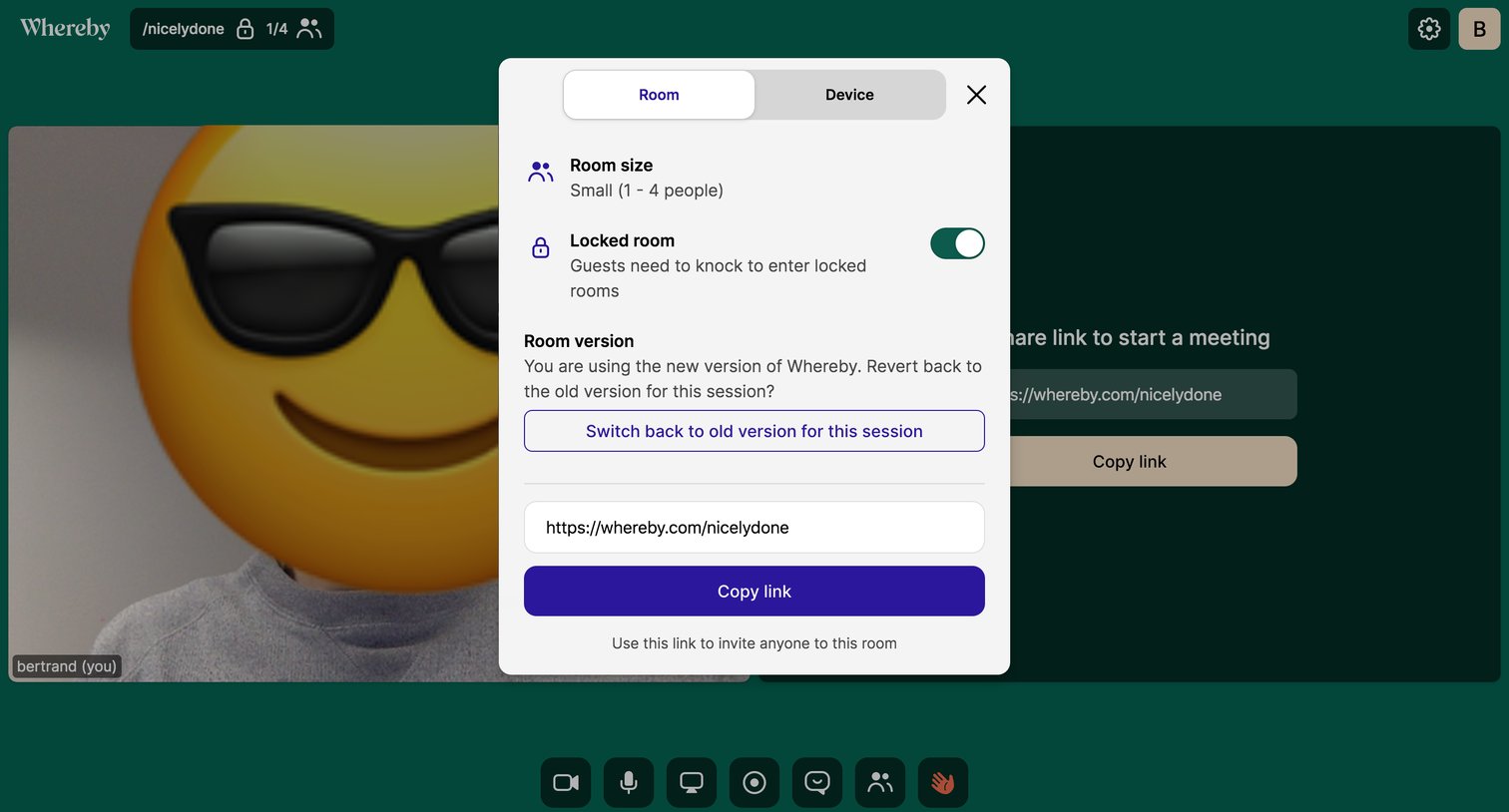Click the room link field in the dialog
The width and height of the screenshot is (1509, 812).
(754, 527)
